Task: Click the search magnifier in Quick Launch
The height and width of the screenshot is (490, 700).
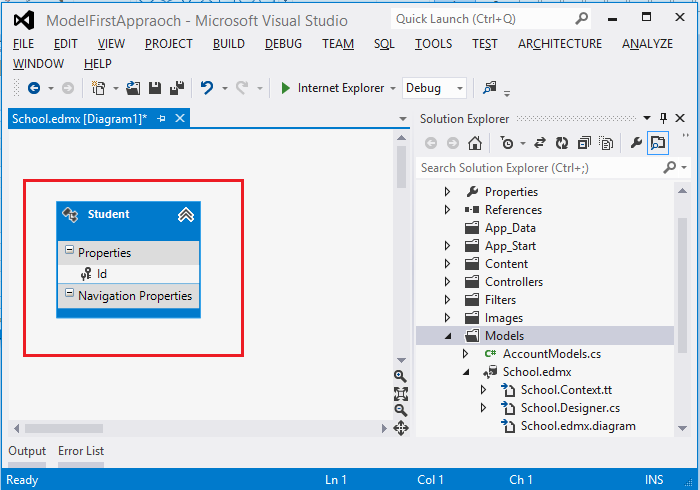Action: (x=581, y=19)
